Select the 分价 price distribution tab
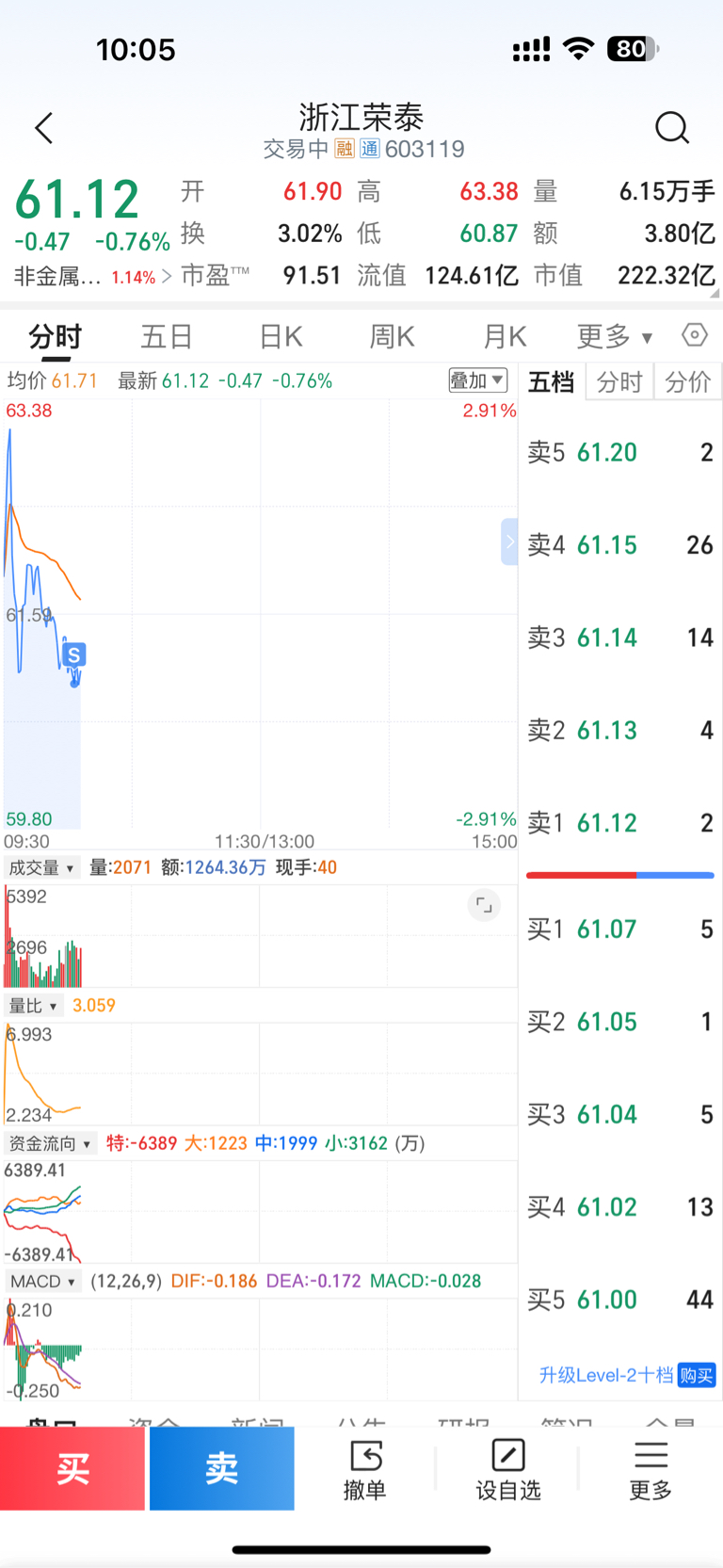The height and width of the screenshot is (1568, 723). click(x=688, y=381)
